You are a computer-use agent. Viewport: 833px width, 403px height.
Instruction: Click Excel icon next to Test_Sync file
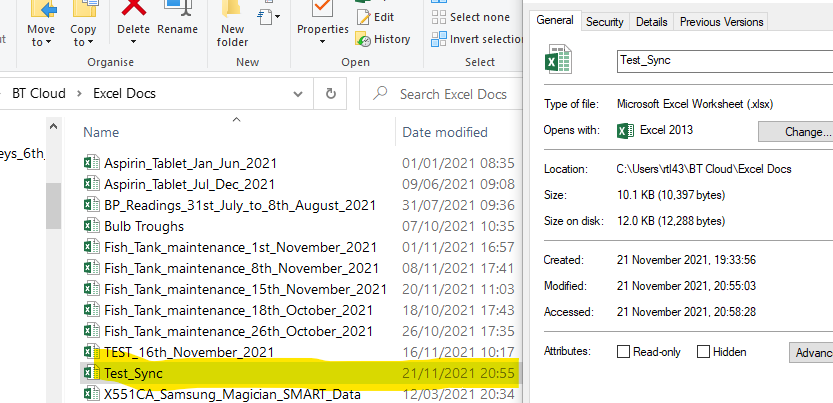[x=91, y=373]
